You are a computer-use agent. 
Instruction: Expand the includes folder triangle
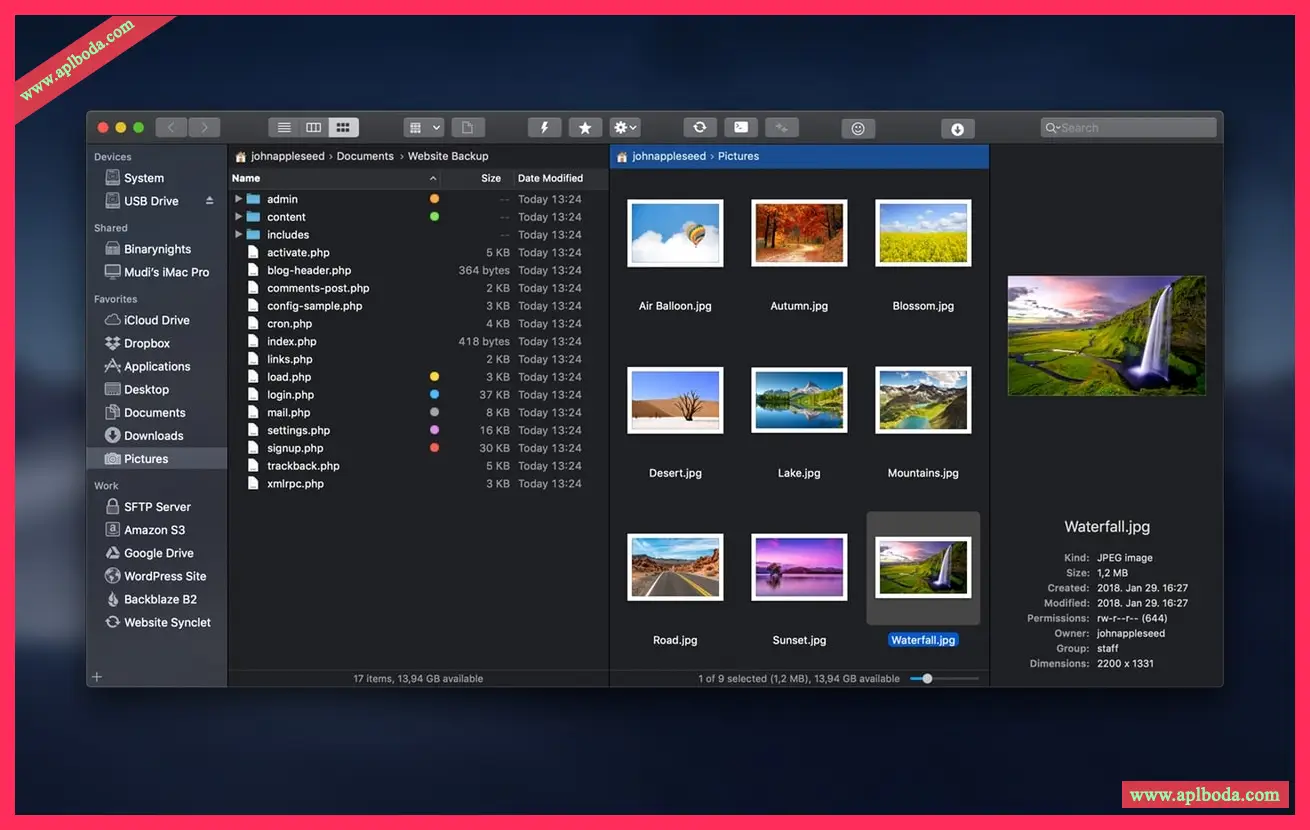tap(238, 235)
